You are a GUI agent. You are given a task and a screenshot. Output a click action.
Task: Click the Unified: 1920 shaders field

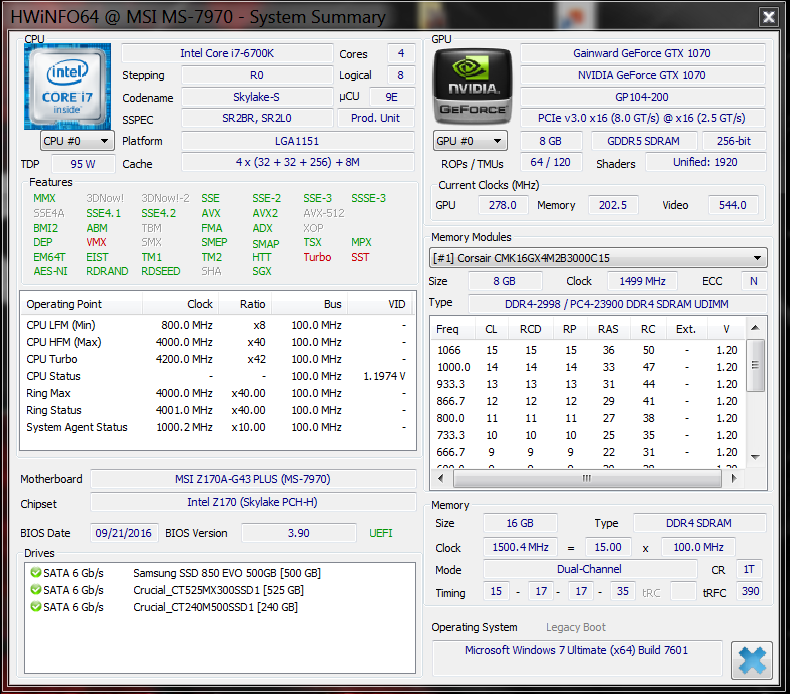coord(705,162)
